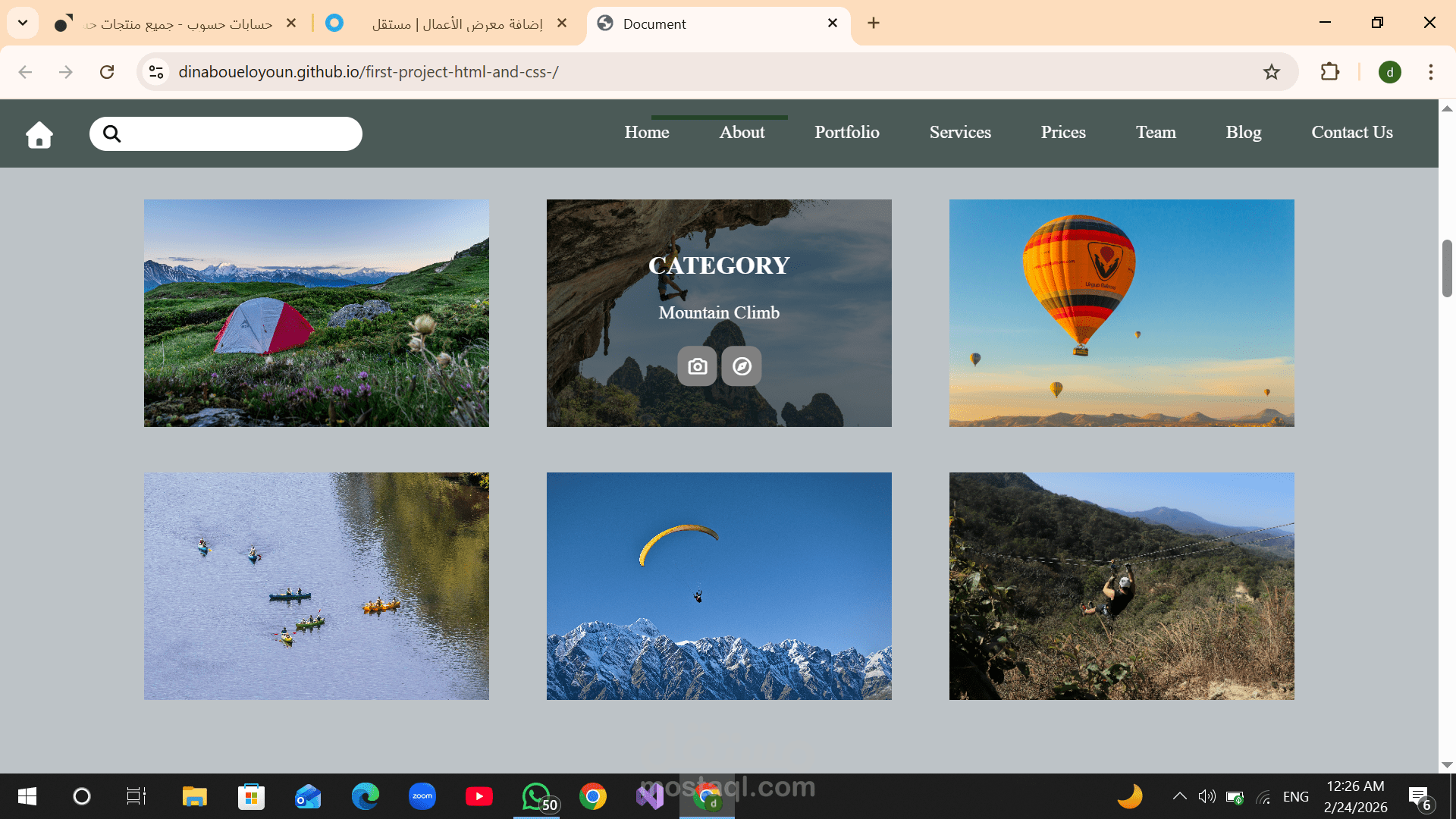This screenshot has width=1456, height=819.
Task: View site information icon in address bar
Action: tap(156, 72)
